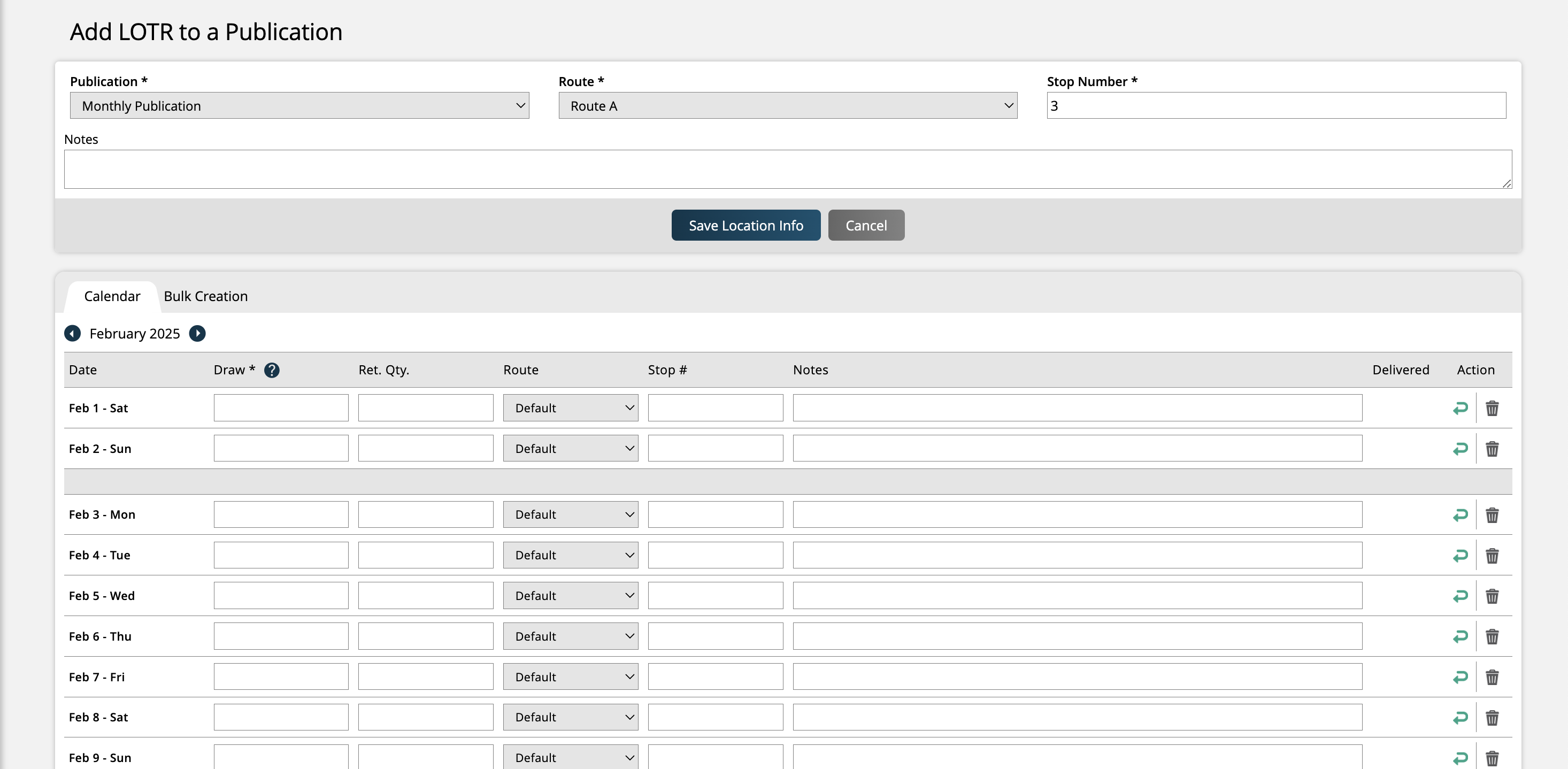Advance to next month after February 2025

click(197, 333)
